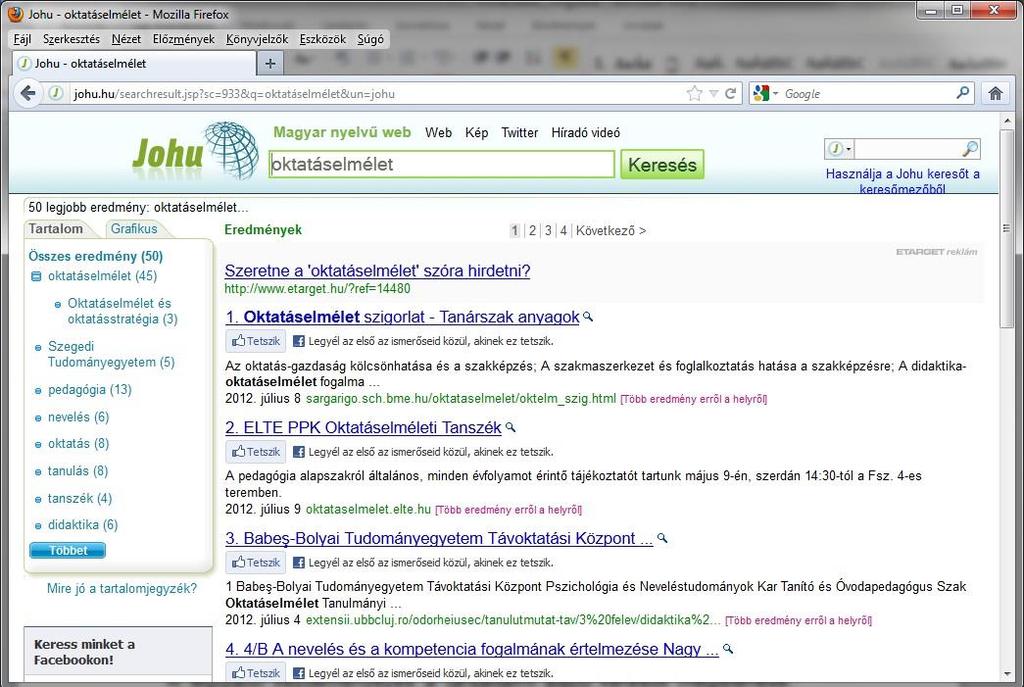Image resolution: width=1024 pixels, height=687 pixels.
Task: Open a new tab with the plus button
Action: [270, 63]
